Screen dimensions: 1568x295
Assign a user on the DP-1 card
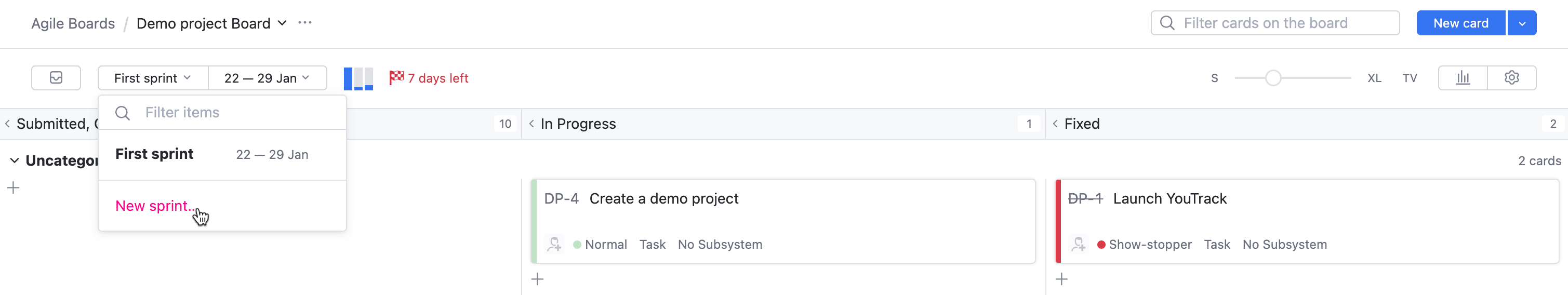click(x=1078, y=245)
